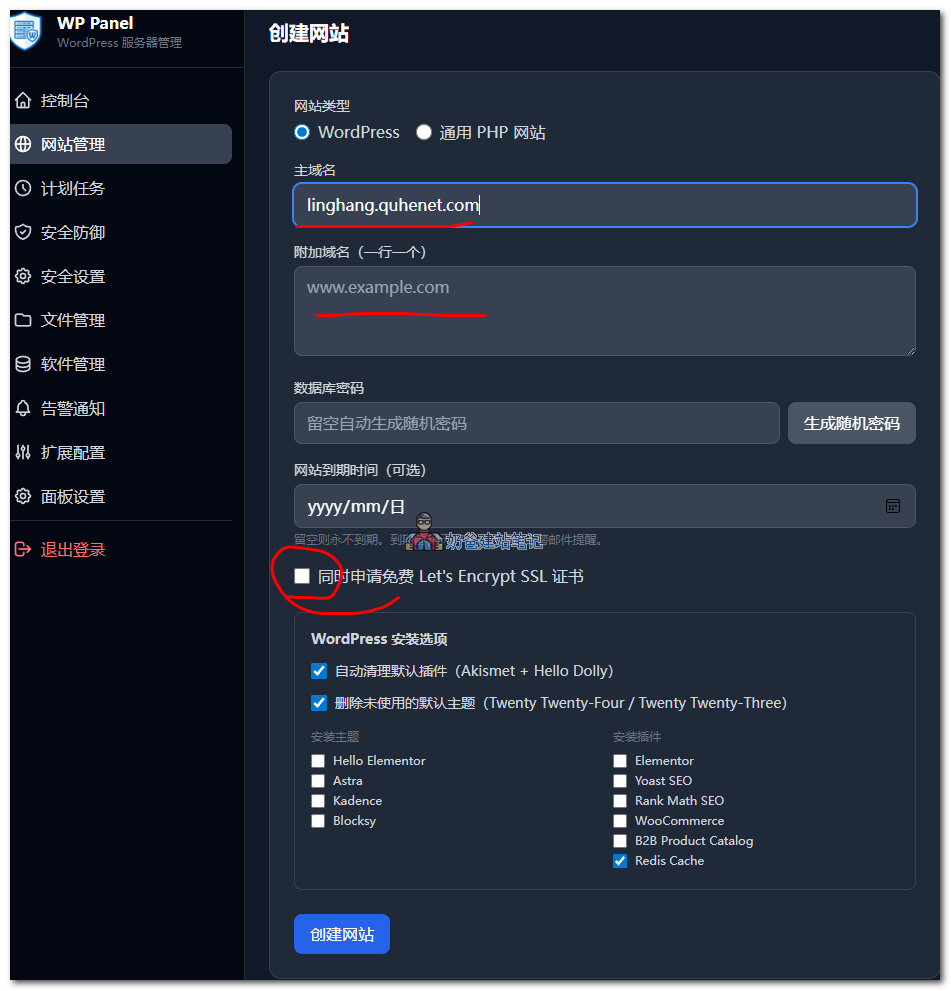Screen dimensions: 951x991
Task: Open the 安全防御 menu item
Action: pyautogui.click(x=121, y=232)
